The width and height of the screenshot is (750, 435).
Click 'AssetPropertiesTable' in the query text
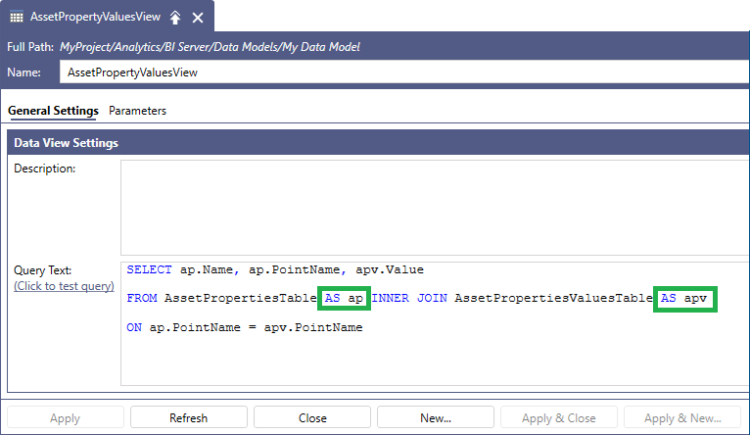click(x=241, y=298)
